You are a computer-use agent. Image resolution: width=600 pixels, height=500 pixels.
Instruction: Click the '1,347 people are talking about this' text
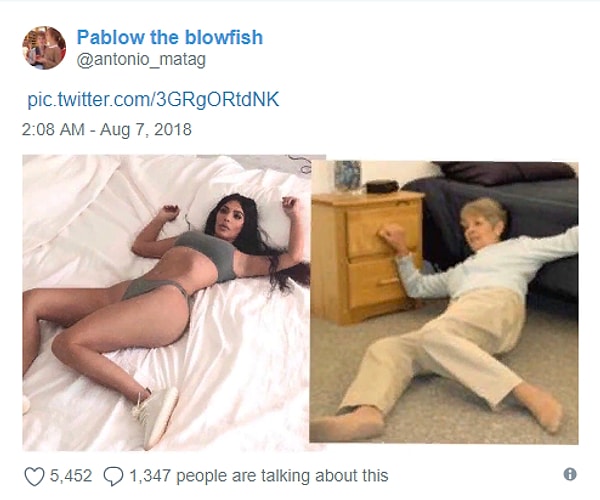[259, 476]
